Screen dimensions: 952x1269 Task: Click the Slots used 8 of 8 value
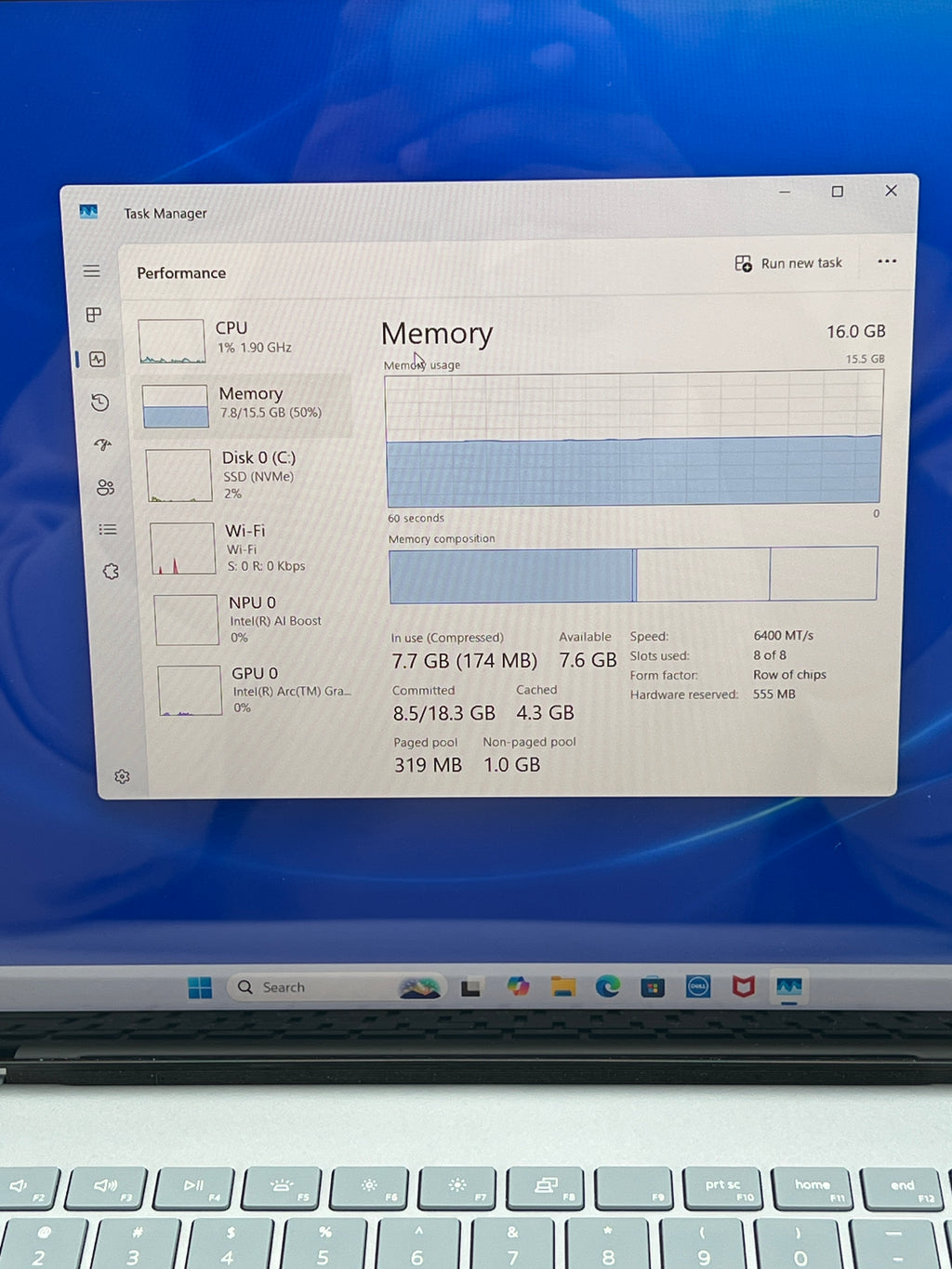(770, 655)
